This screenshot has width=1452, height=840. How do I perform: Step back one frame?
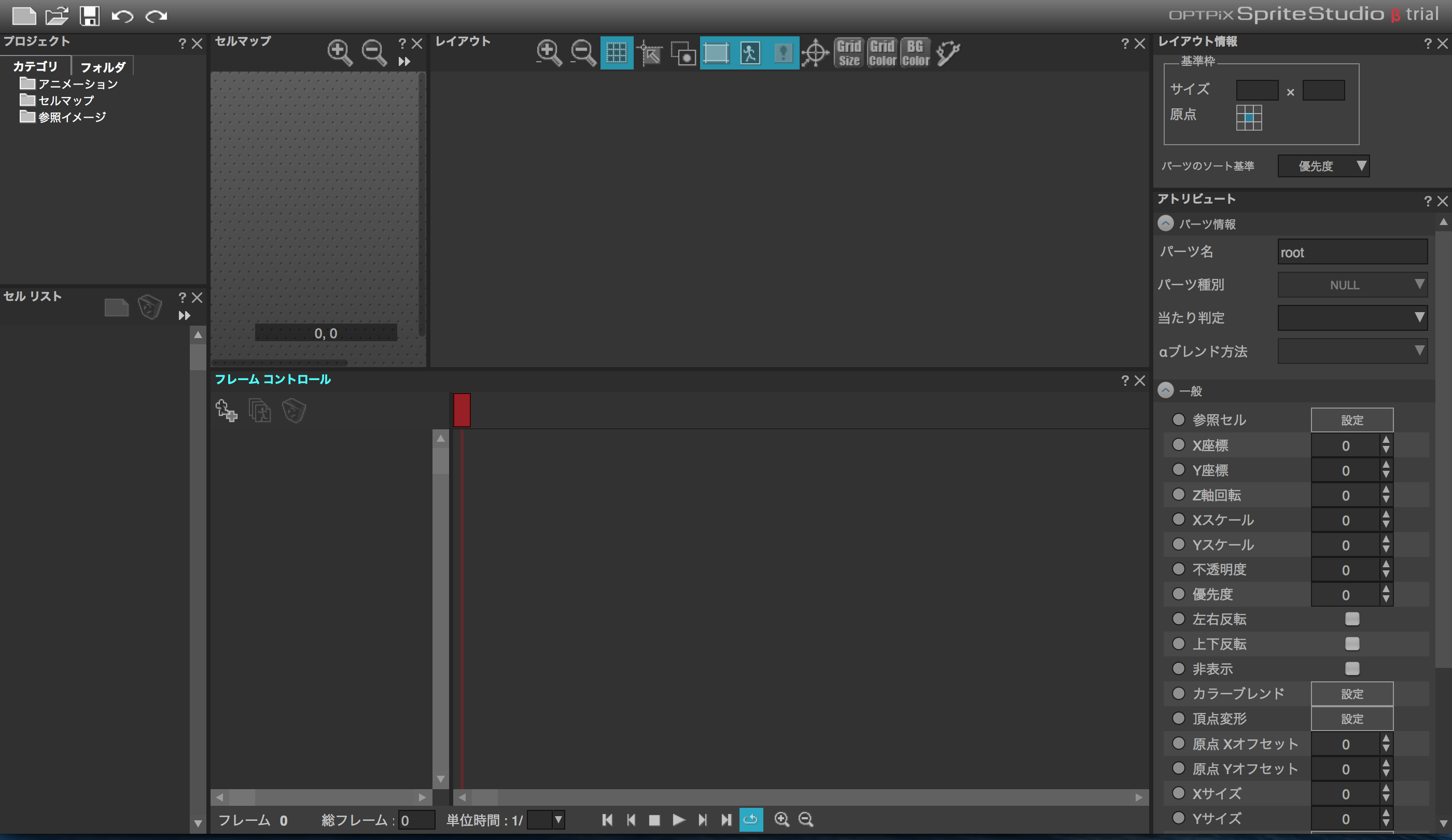[x=631, y=820]
